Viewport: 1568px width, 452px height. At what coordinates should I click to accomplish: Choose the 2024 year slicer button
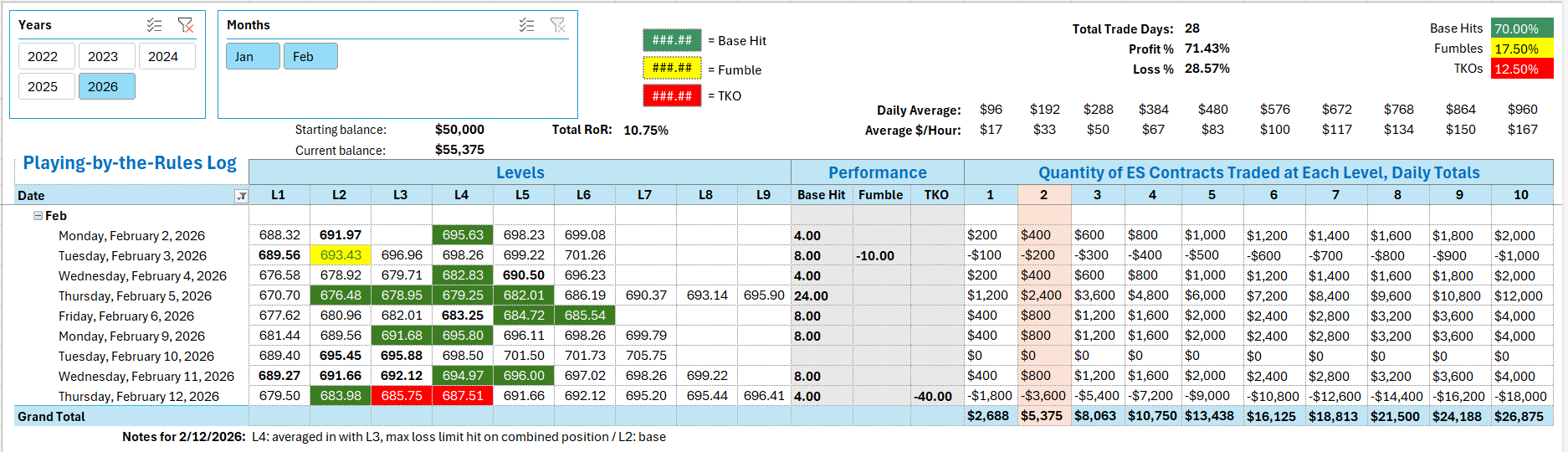tap(163, 57)
